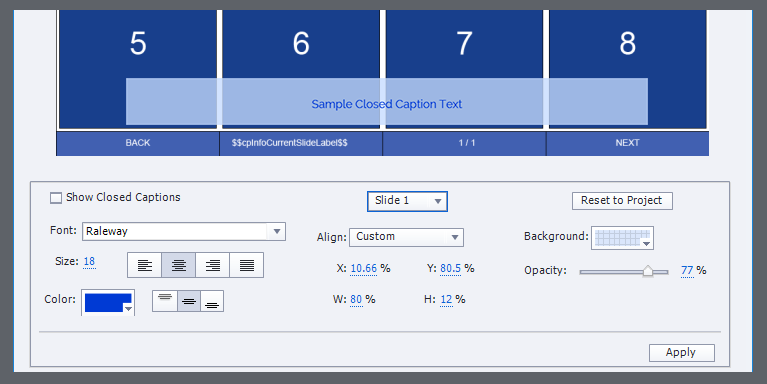The width and height of the screenshot is (767, 384).
Task: Open the Slide 1 dropdown
Action: [407, 201]
